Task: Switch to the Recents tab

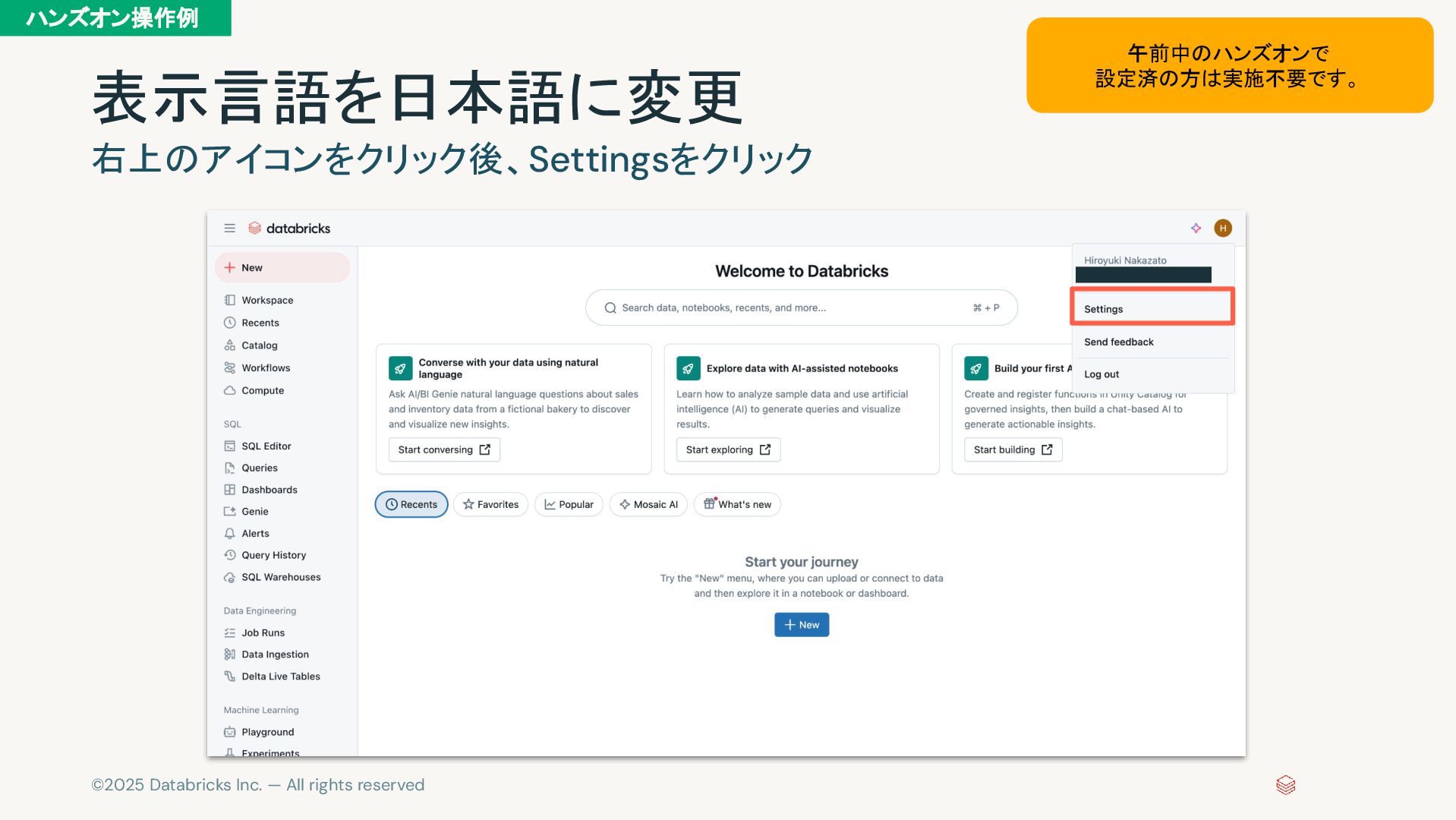Action: pyautogui.click(x=411, y=505)
